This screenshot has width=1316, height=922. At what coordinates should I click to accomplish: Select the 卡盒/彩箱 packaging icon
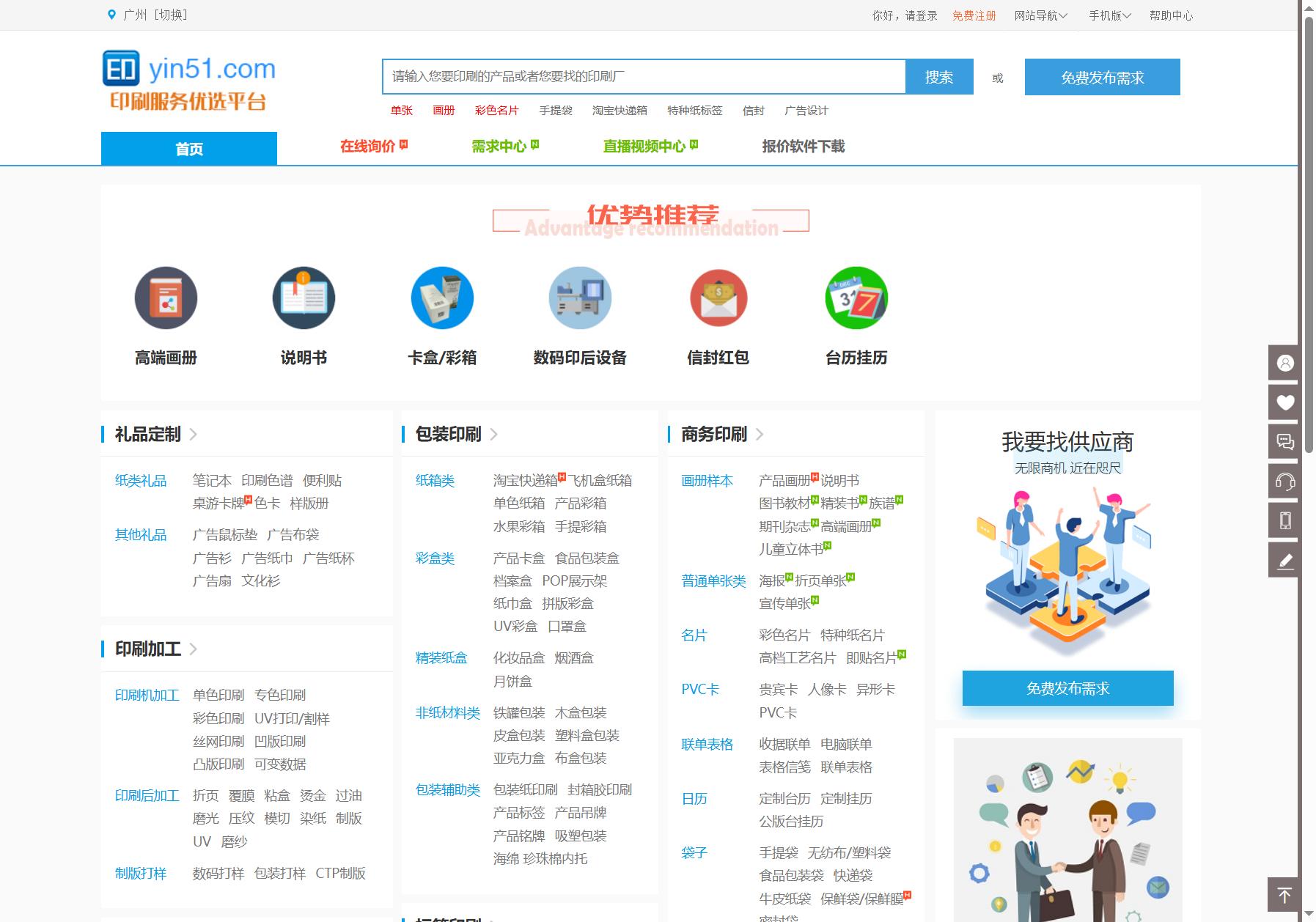tap(442, 298)
